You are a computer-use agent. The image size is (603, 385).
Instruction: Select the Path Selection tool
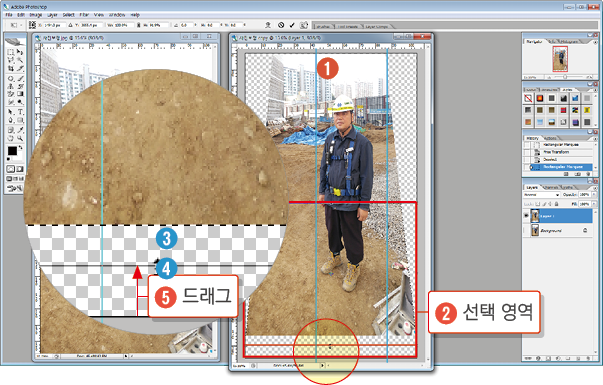click(x=10, y=112)
